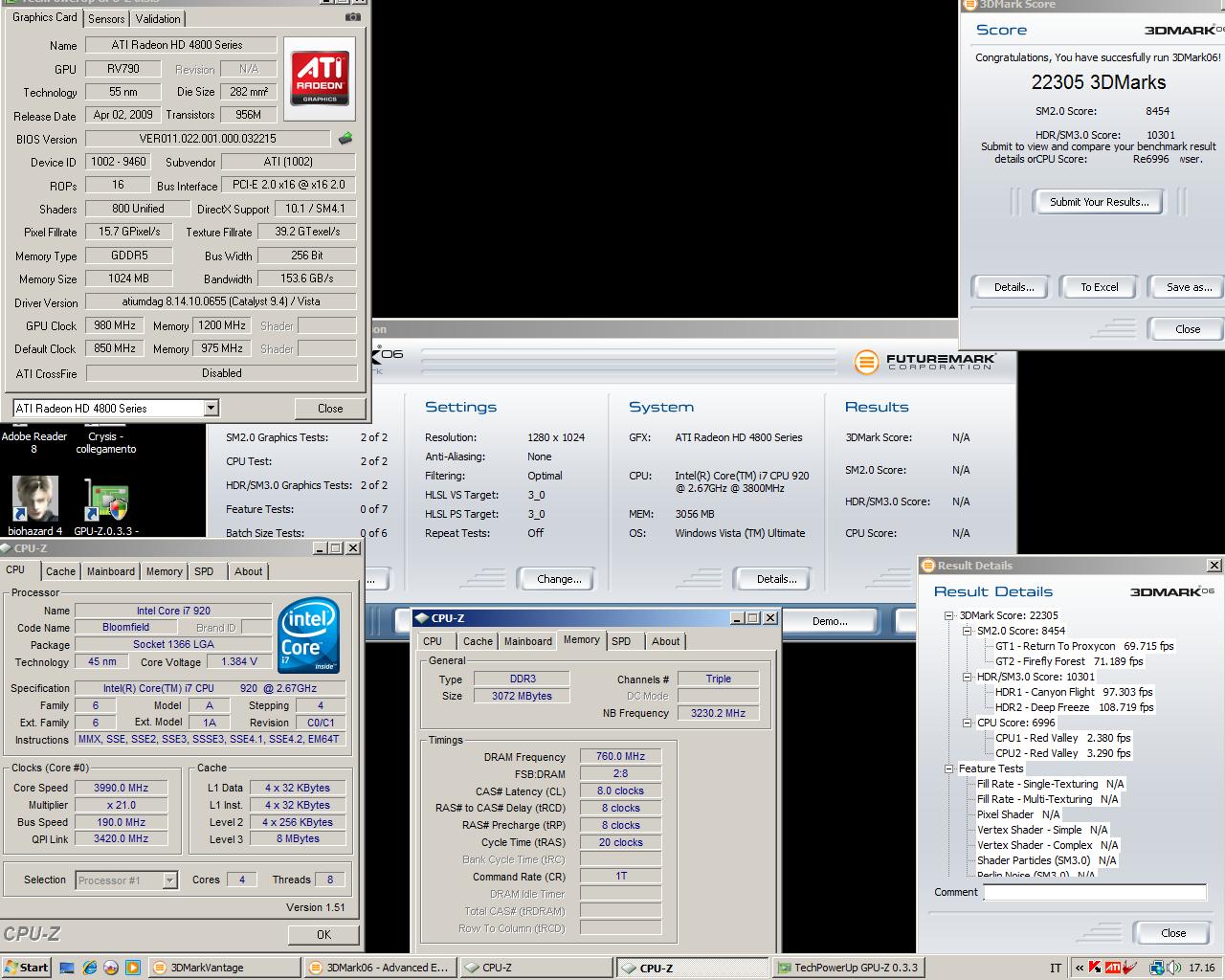Collapse the HDR/SM3.0 Score: 10301 node
This screenshot has height=980, width=1225.
point(967,678)
